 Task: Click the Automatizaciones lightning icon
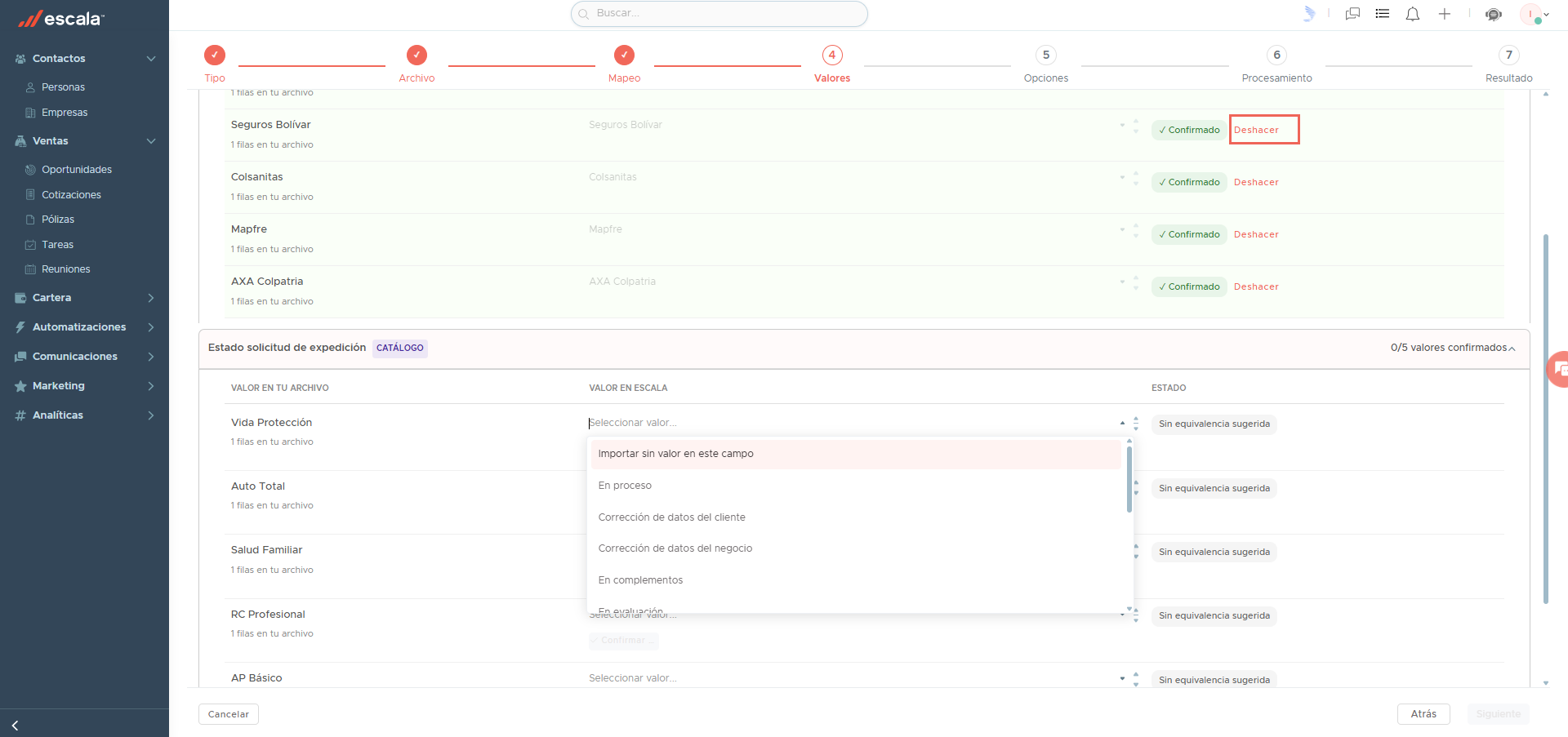(x=20, y=327)
